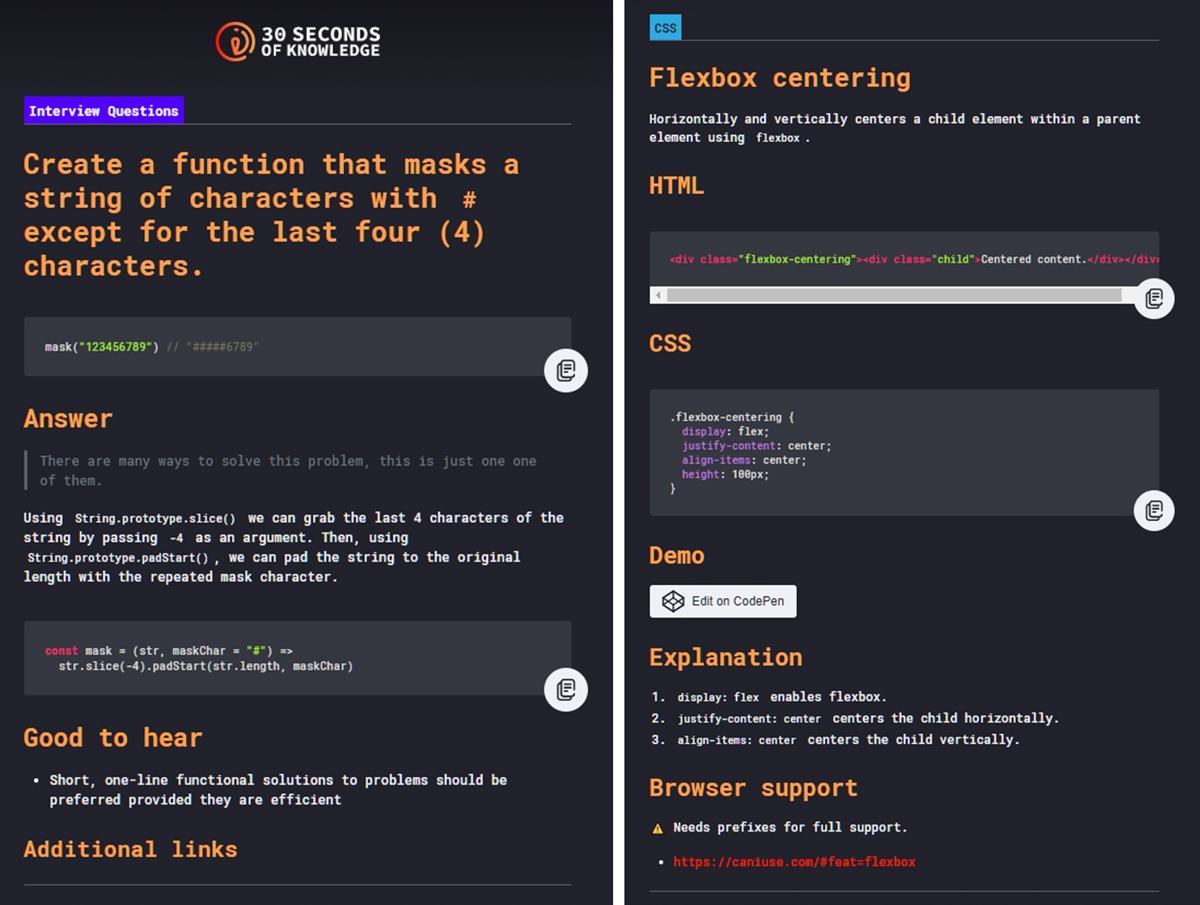The height and width of the screenshot is (905, 1200).
Task: Click the String.prototype.padStart() inline code
Action: pos(118,558)
